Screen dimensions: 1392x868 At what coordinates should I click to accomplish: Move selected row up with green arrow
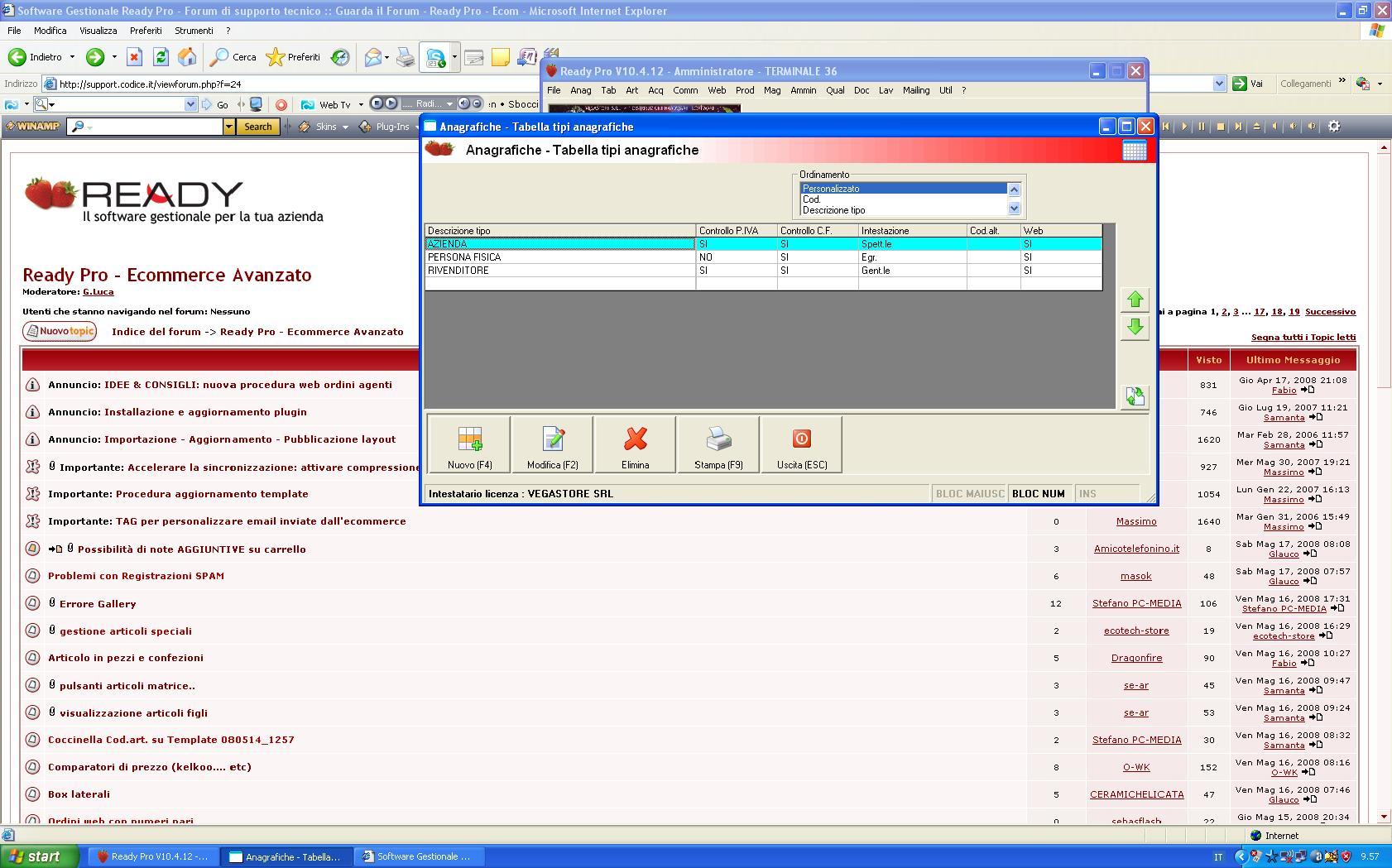pos(1135,300)
